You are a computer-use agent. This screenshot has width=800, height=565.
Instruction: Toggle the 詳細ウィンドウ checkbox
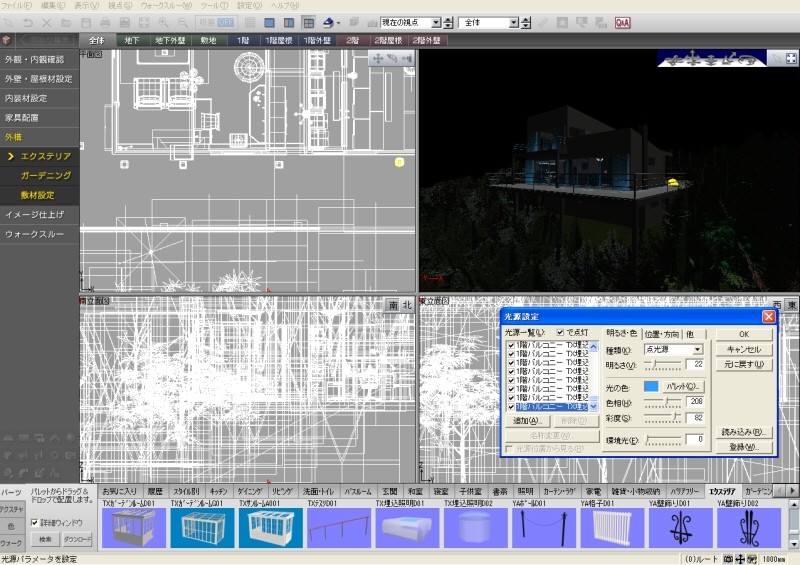[x=34, y=522]
